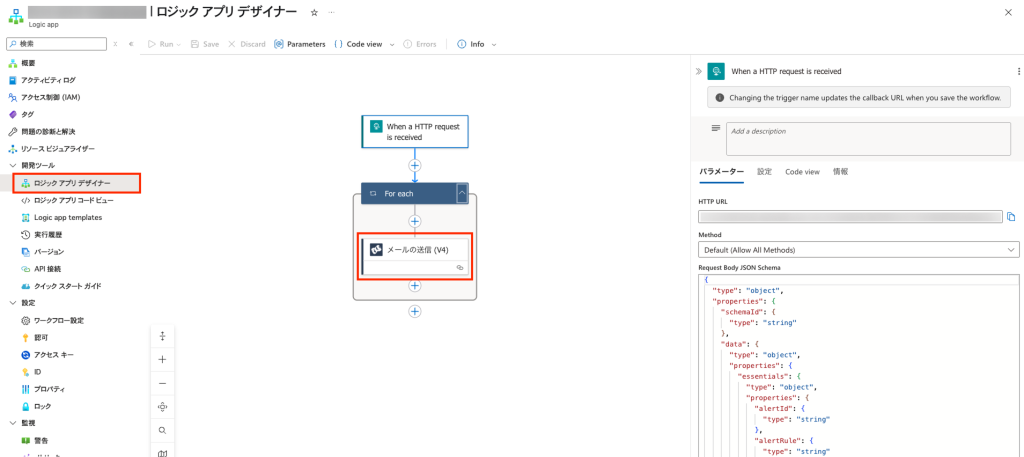Open API 接続 sidebar item
1024x457 pixels.
click(x=48, y=269)
